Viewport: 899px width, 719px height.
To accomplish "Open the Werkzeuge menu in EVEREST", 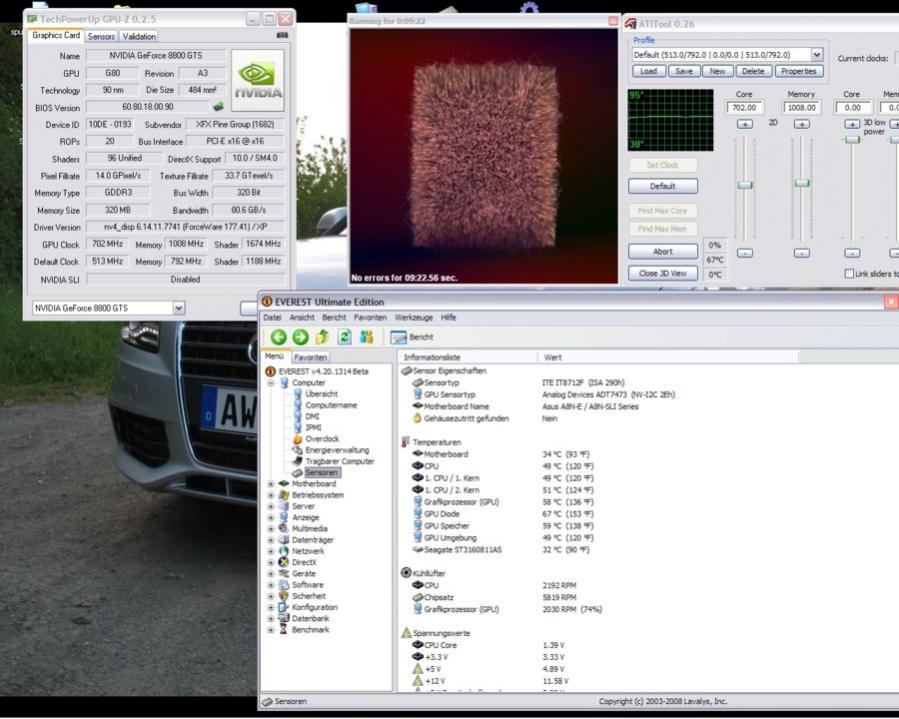I will tap(413, 317).
